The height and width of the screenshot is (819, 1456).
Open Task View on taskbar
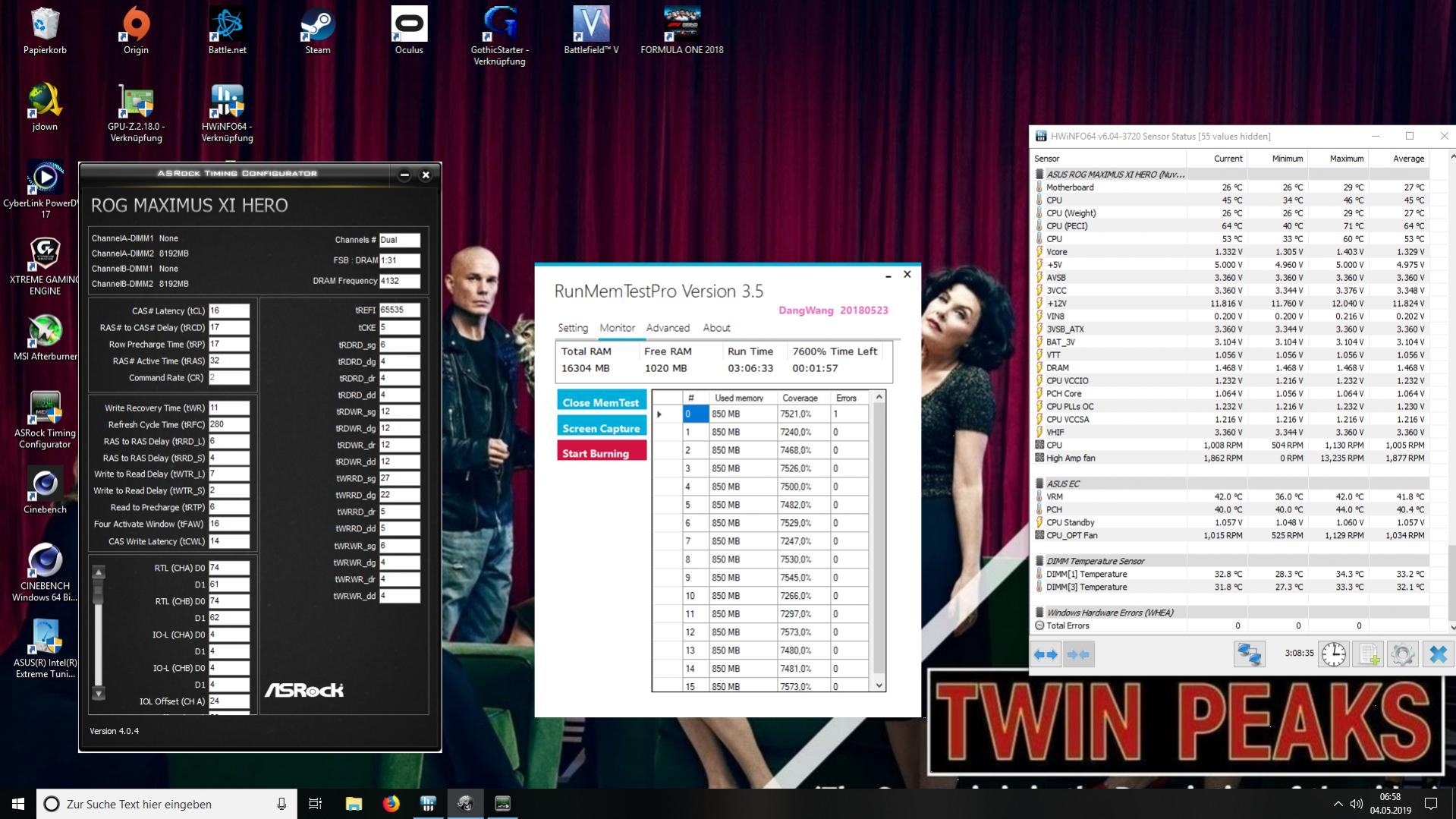316,804
